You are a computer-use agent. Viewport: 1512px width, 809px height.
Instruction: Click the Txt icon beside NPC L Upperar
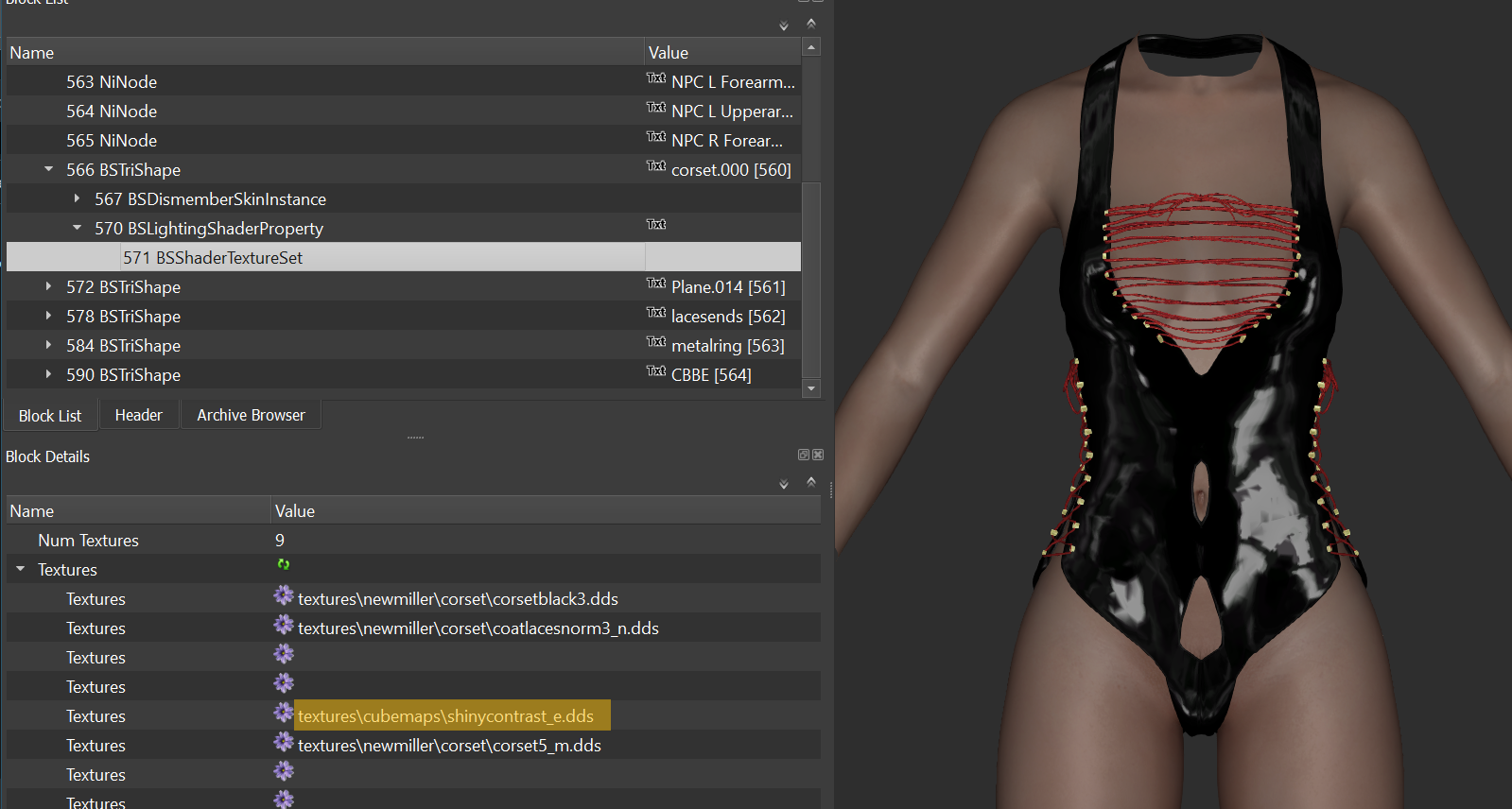click(x=656, y=108)
